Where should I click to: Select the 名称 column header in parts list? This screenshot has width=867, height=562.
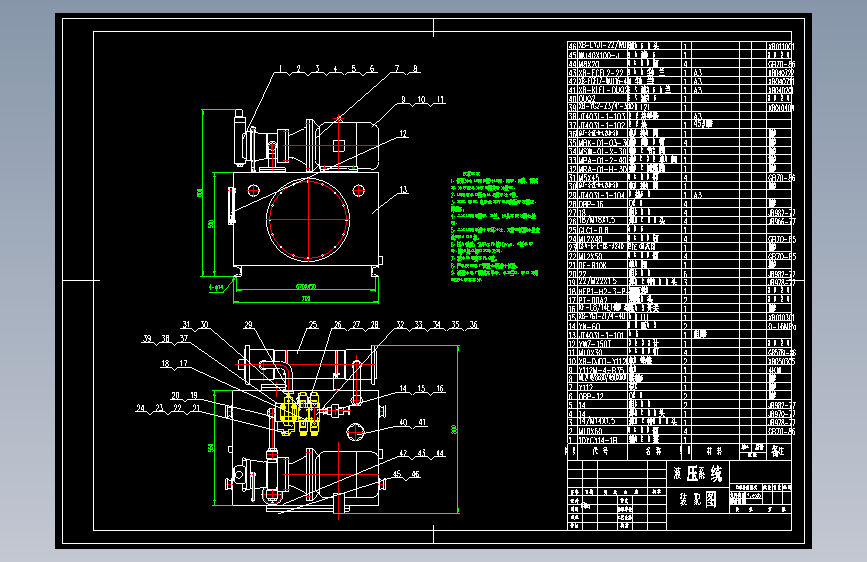654,451
